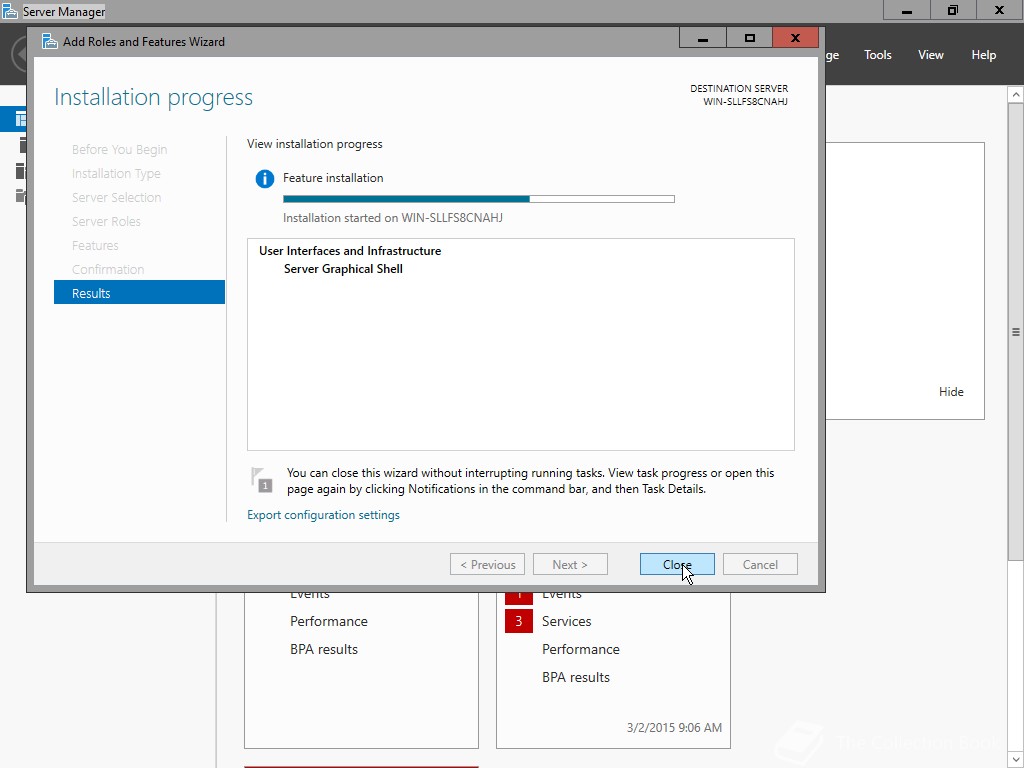Select the Confirmation step in wizard sidebar
1024x768 pixels.
[x=108, y=269]
